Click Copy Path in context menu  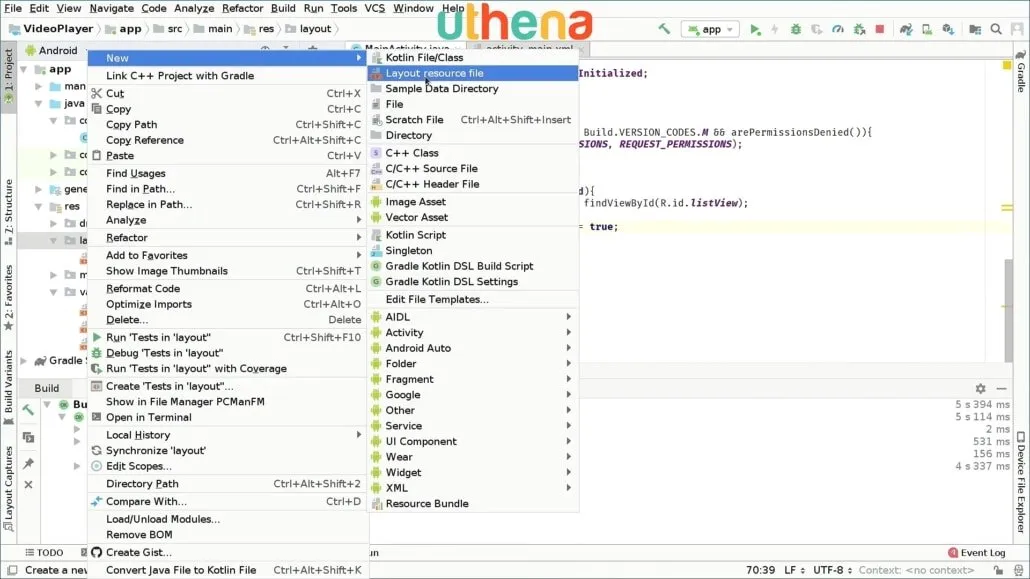tap(227, 125)
